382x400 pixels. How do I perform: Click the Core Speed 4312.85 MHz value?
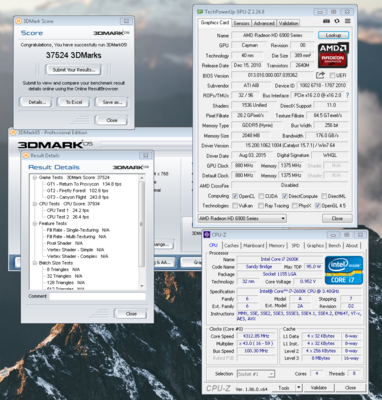point(256,336)
